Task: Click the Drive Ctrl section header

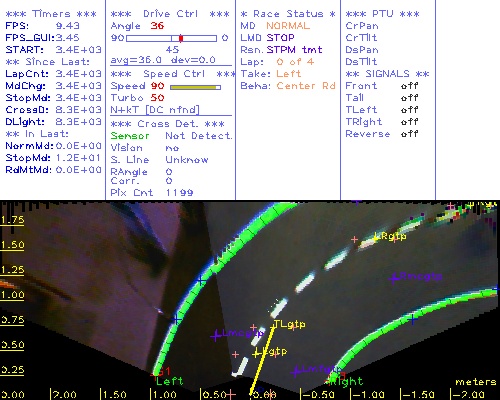Action: 170,14
